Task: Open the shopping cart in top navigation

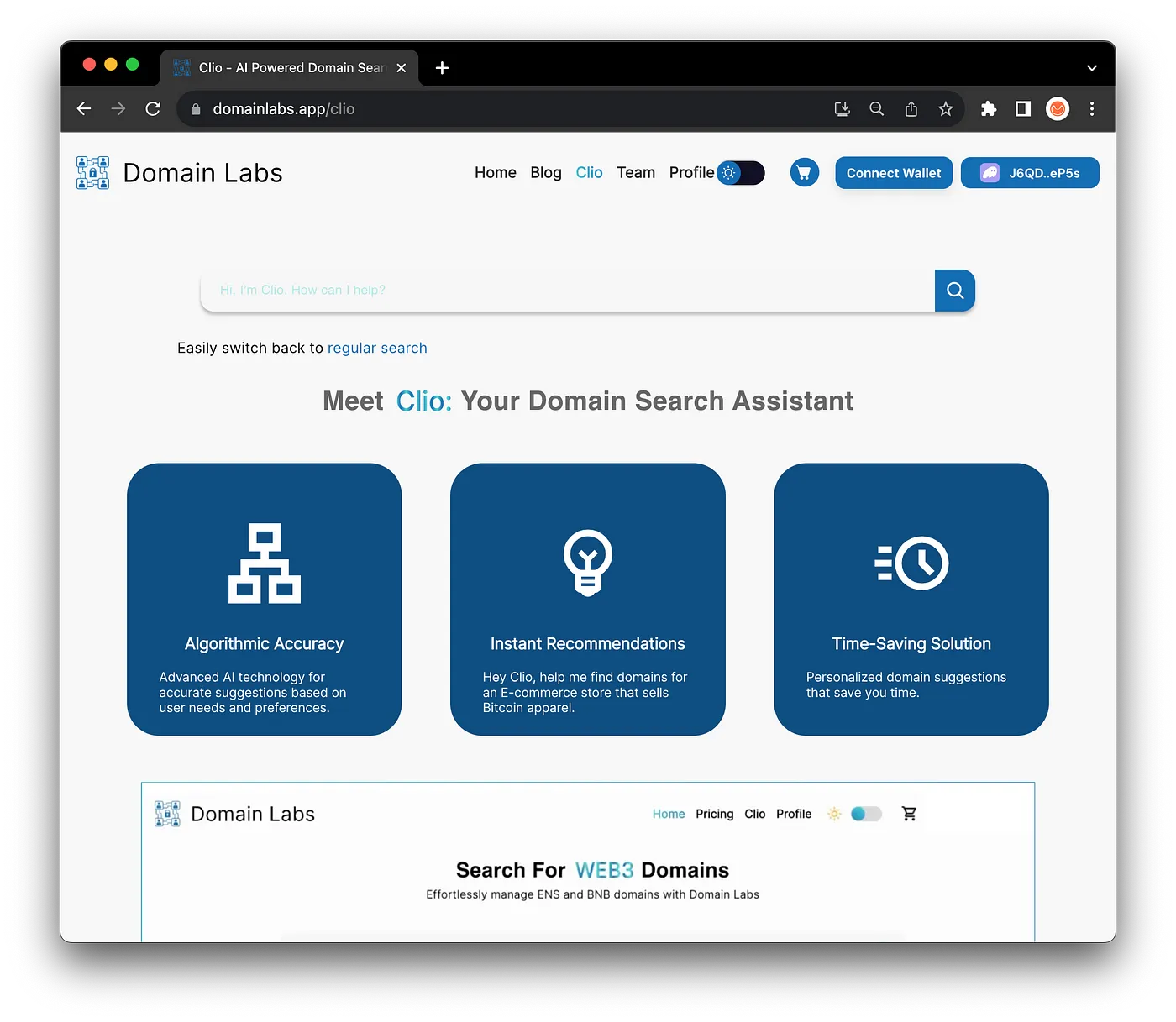Action: click(804, 173)
